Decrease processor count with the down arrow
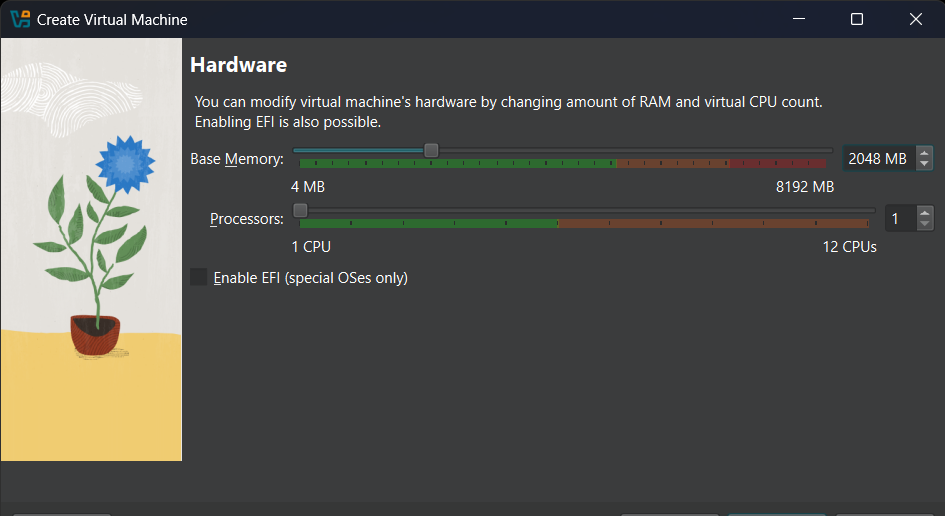The image size is (945, 516). 925,224
